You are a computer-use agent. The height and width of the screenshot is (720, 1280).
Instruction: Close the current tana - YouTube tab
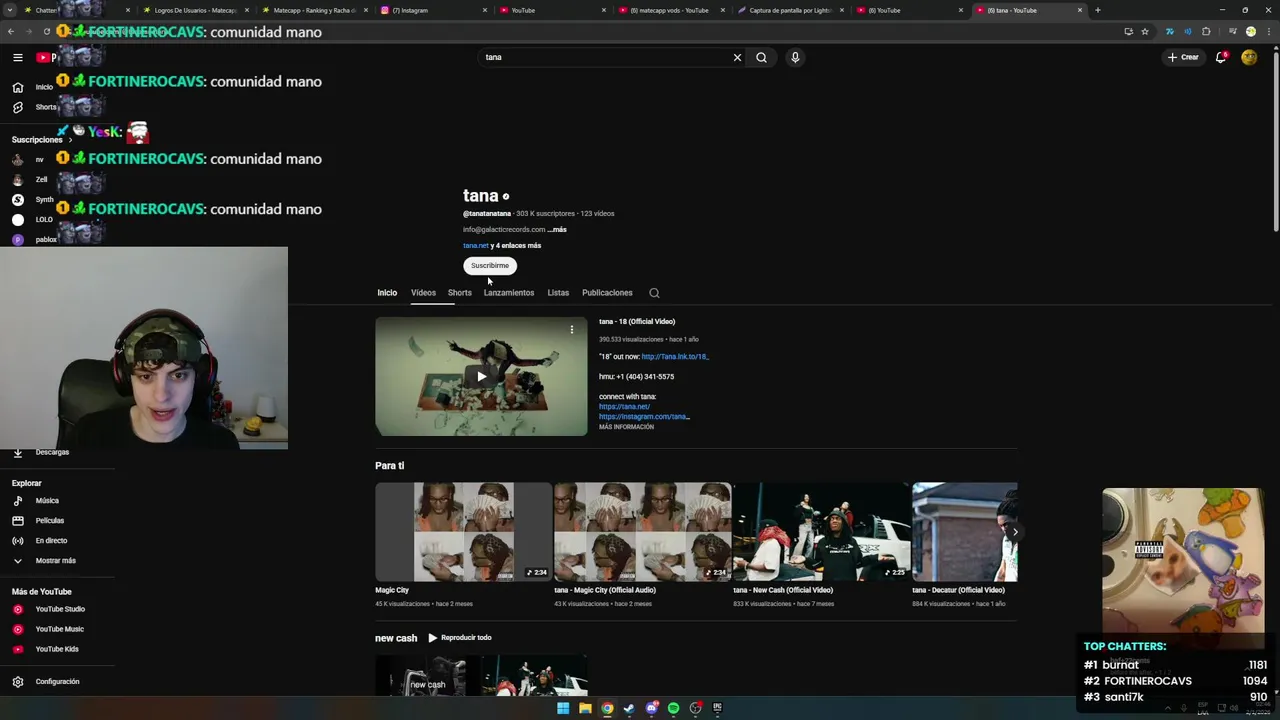tap(1080, 10)
